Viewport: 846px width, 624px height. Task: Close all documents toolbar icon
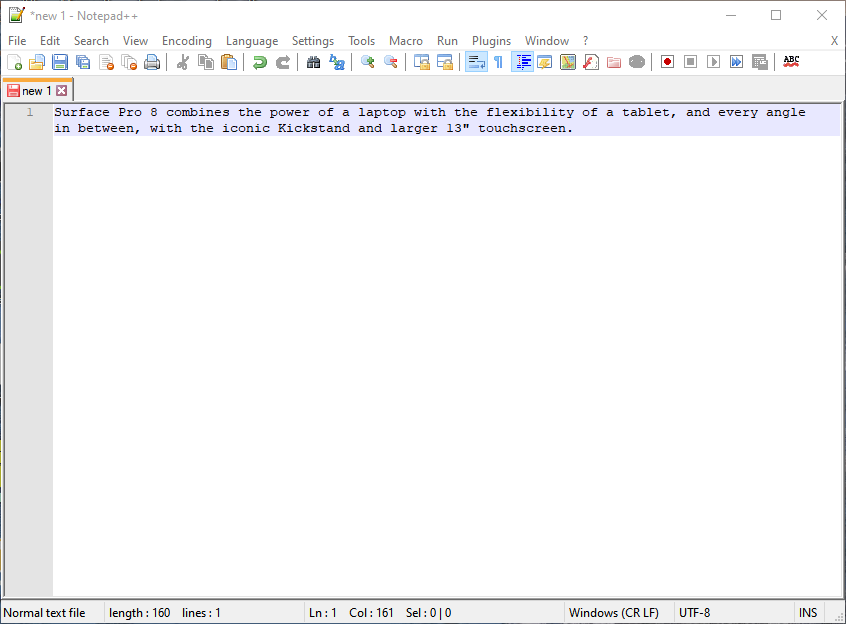129,63
